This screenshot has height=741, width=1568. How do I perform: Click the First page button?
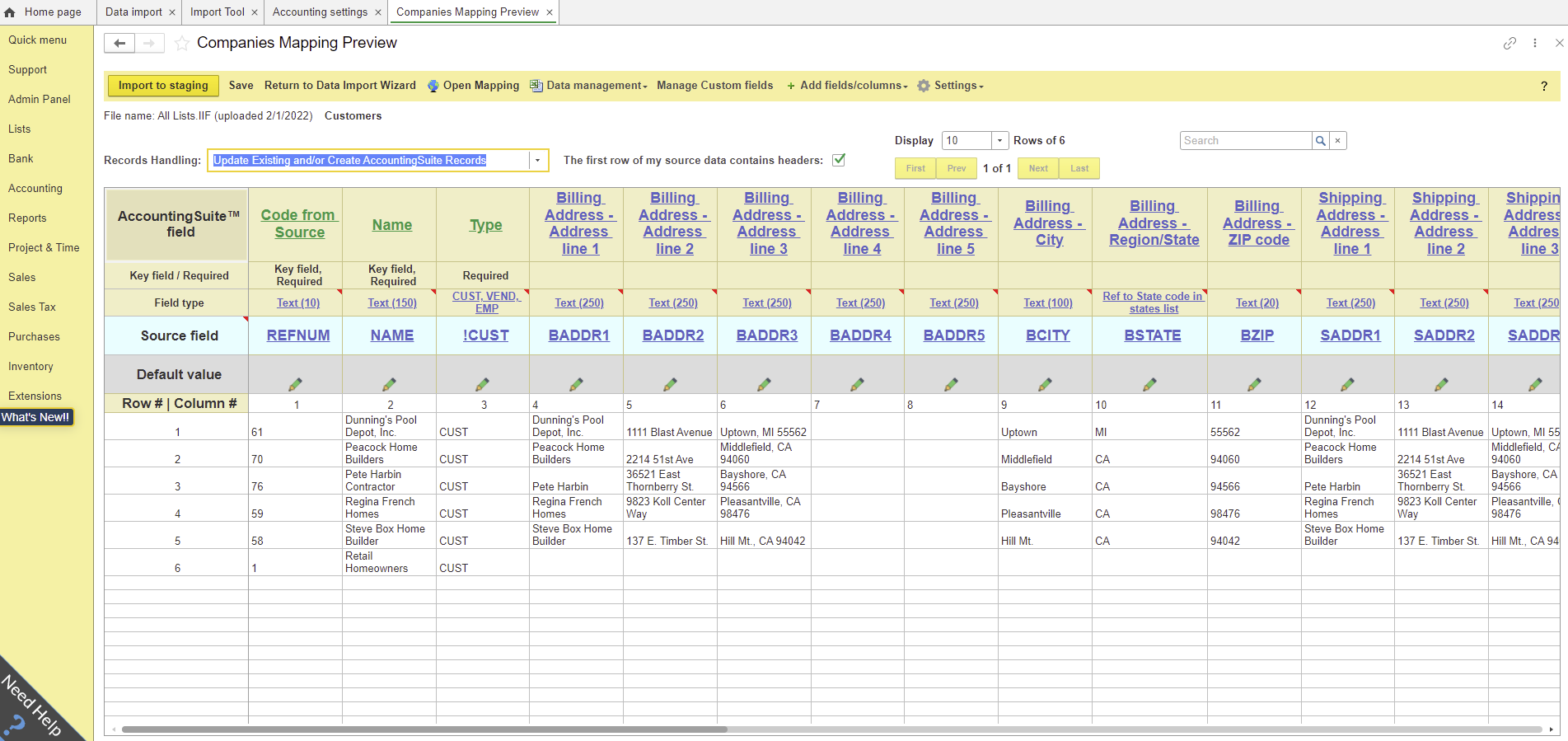tap(915, 168)
